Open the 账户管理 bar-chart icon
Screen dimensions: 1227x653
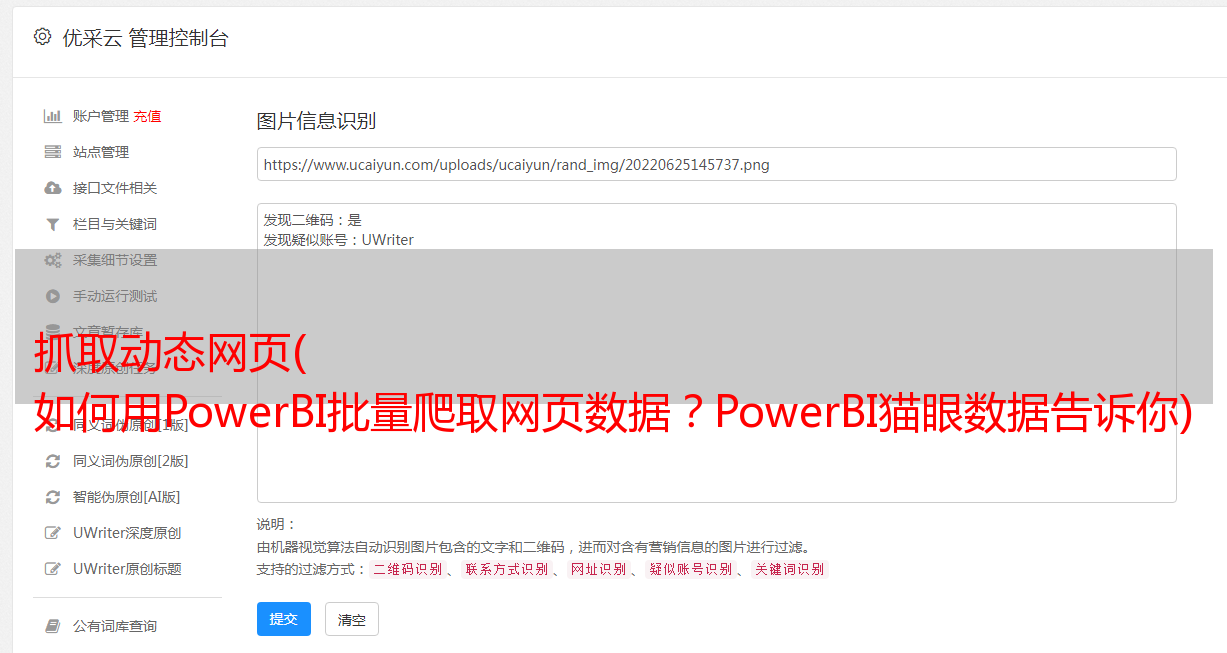point(53,116)
